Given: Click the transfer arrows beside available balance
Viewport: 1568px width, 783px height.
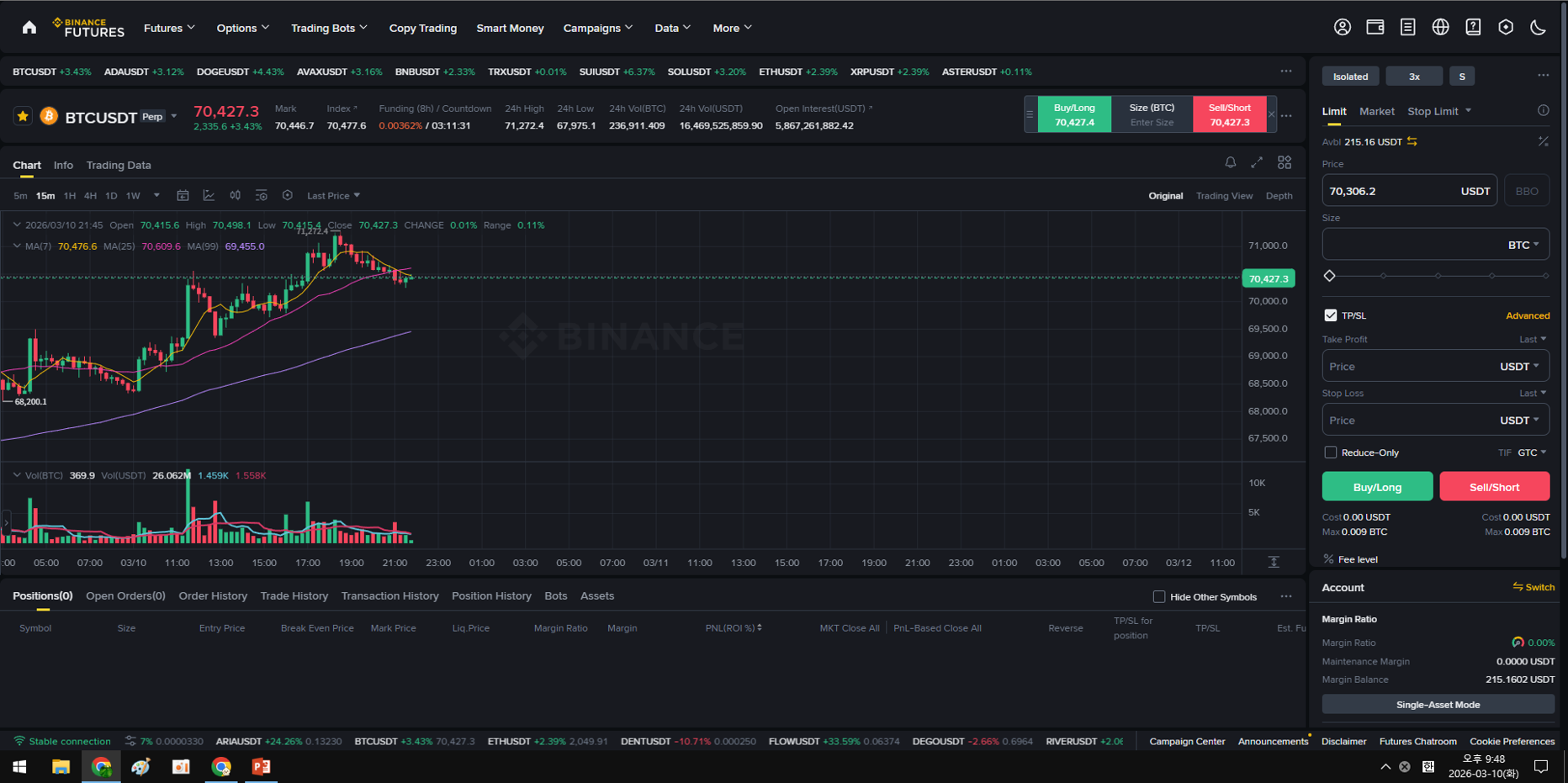Looking at the screenshot, I should [x=1412, y=141].
